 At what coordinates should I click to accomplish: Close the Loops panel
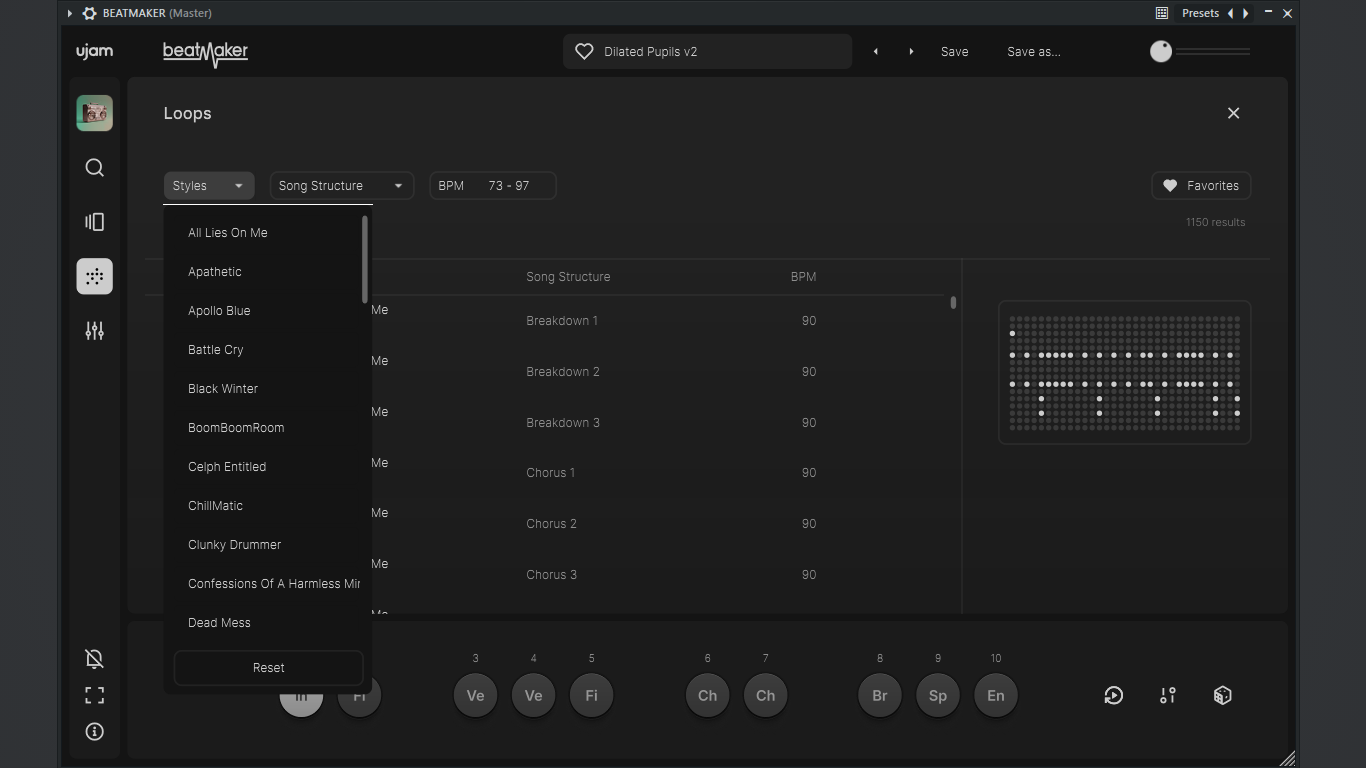pos(1233,113)
